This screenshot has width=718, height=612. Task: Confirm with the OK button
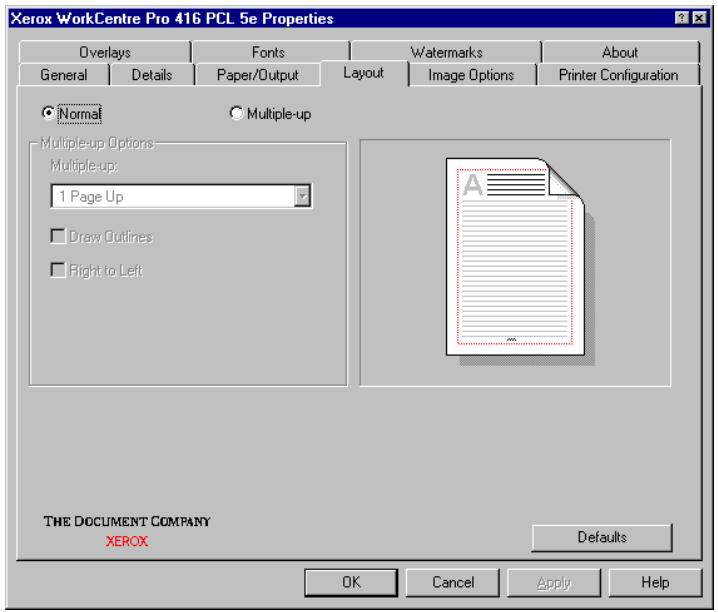[351, 582]
